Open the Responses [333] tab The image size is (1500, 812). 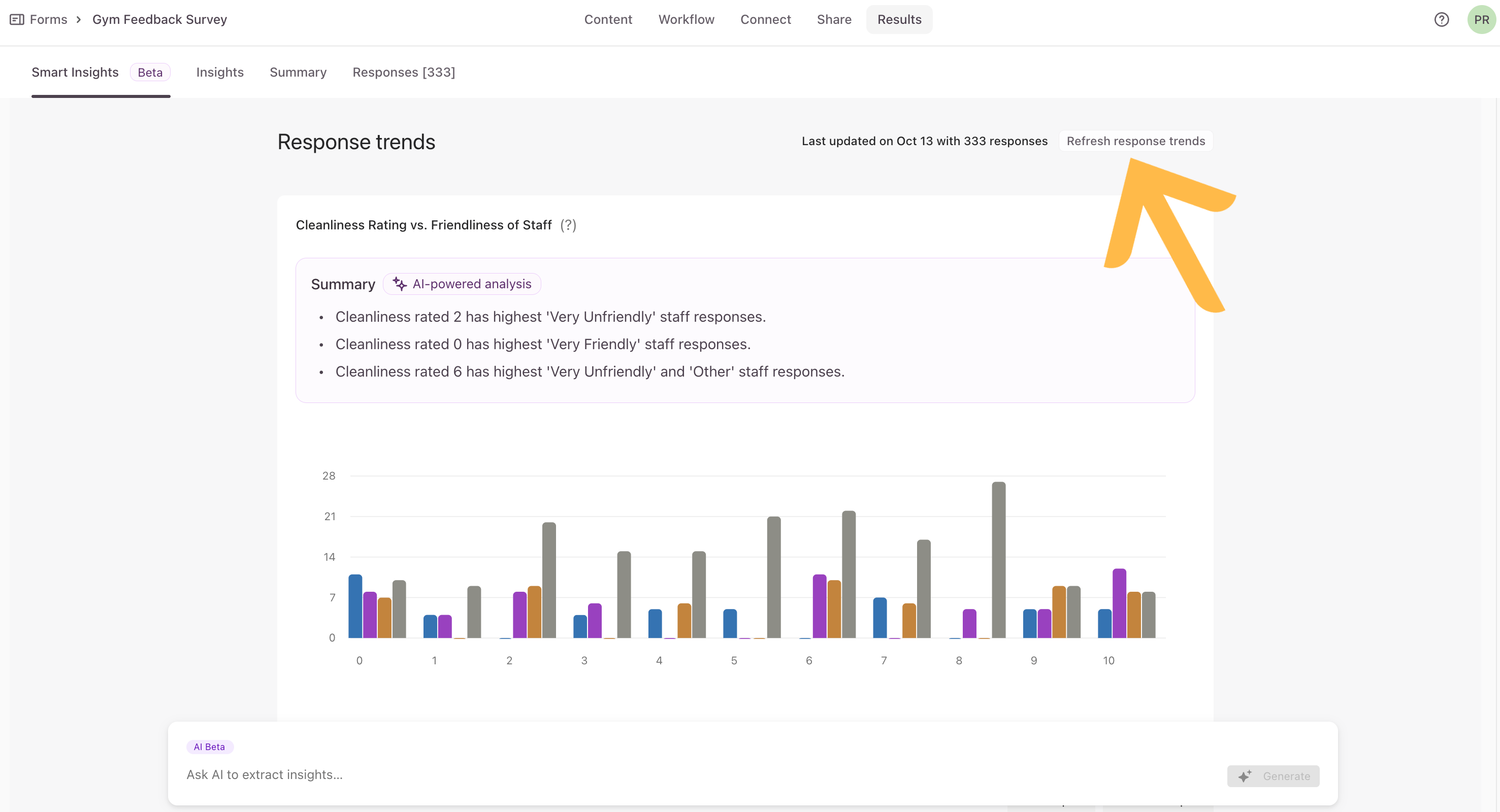[404, 72]
